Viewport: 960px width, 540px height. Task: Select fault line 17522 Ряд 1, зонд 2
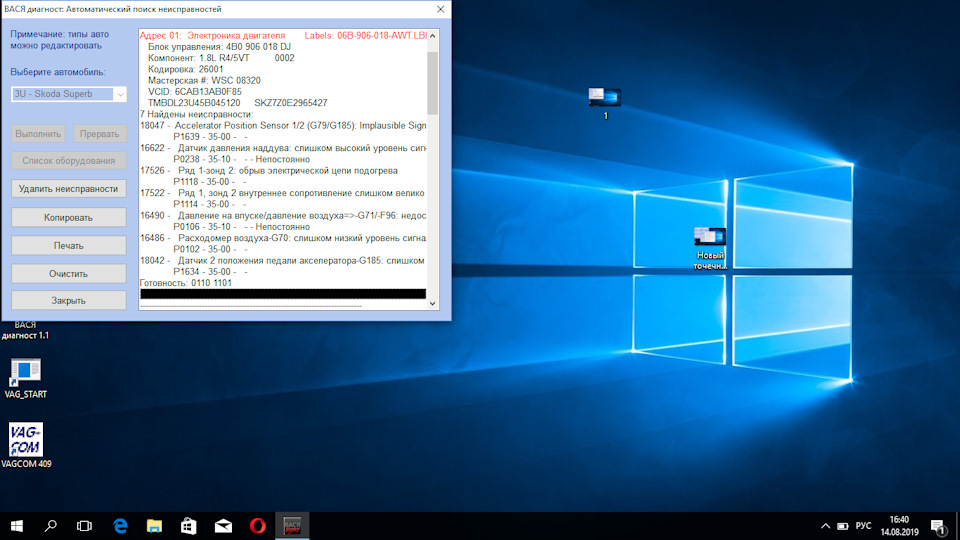pyautogui.click(x=282, y=193)
